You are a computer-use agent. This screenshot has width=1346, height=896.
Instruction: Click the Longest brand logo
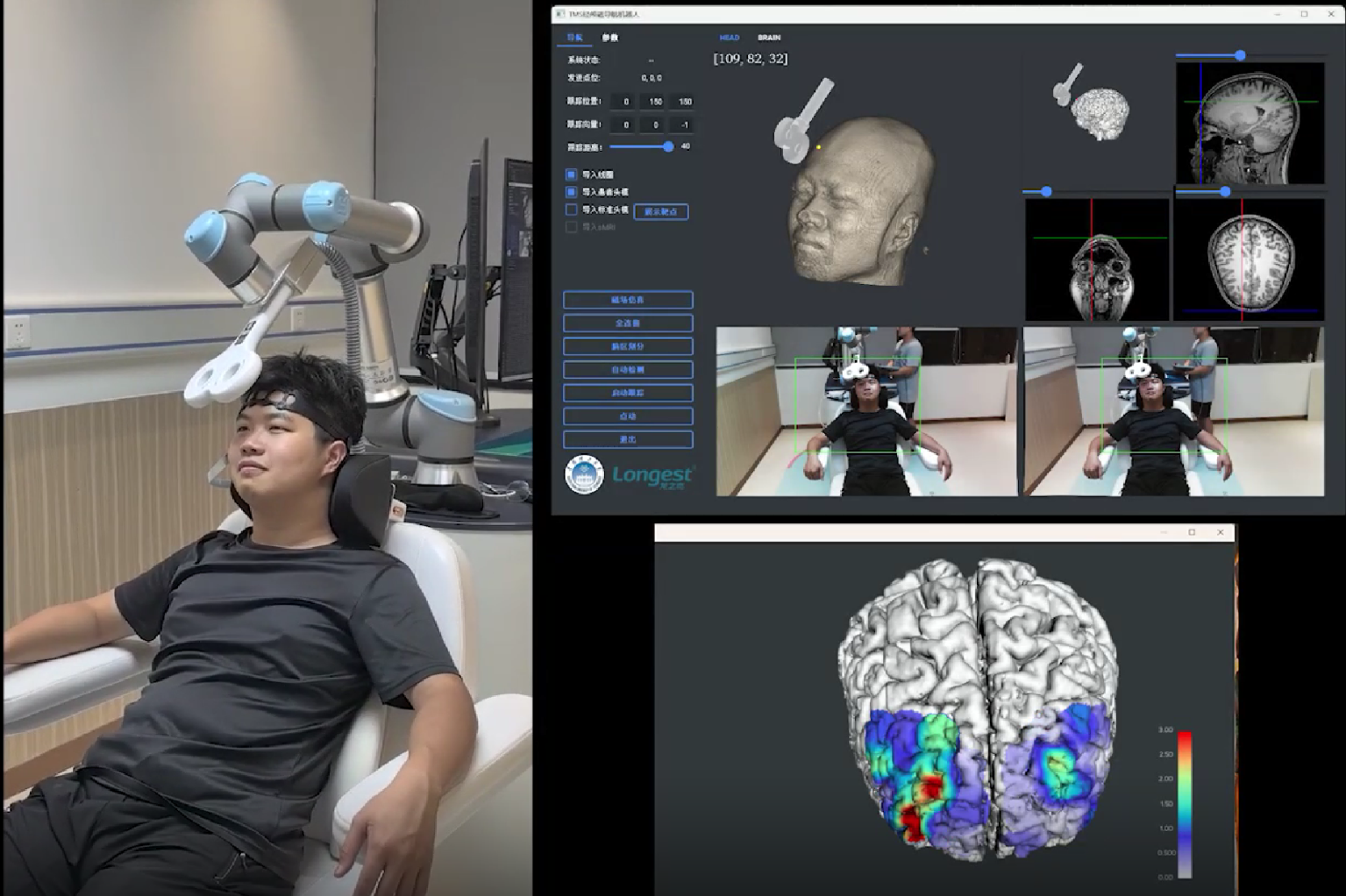pos(652,476)
